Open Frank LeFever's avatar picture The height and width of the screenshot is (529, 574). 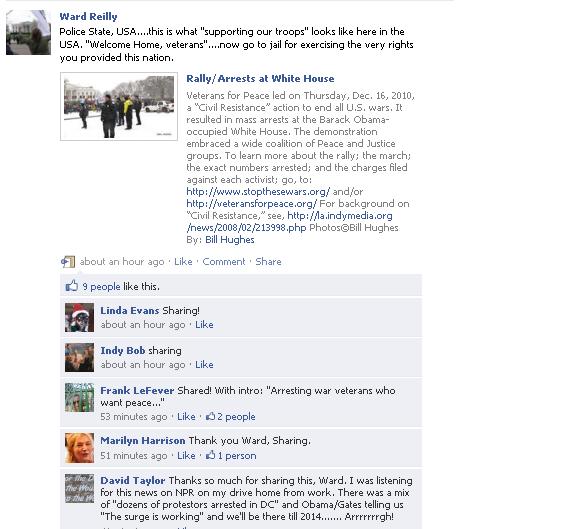coord(79,398)
